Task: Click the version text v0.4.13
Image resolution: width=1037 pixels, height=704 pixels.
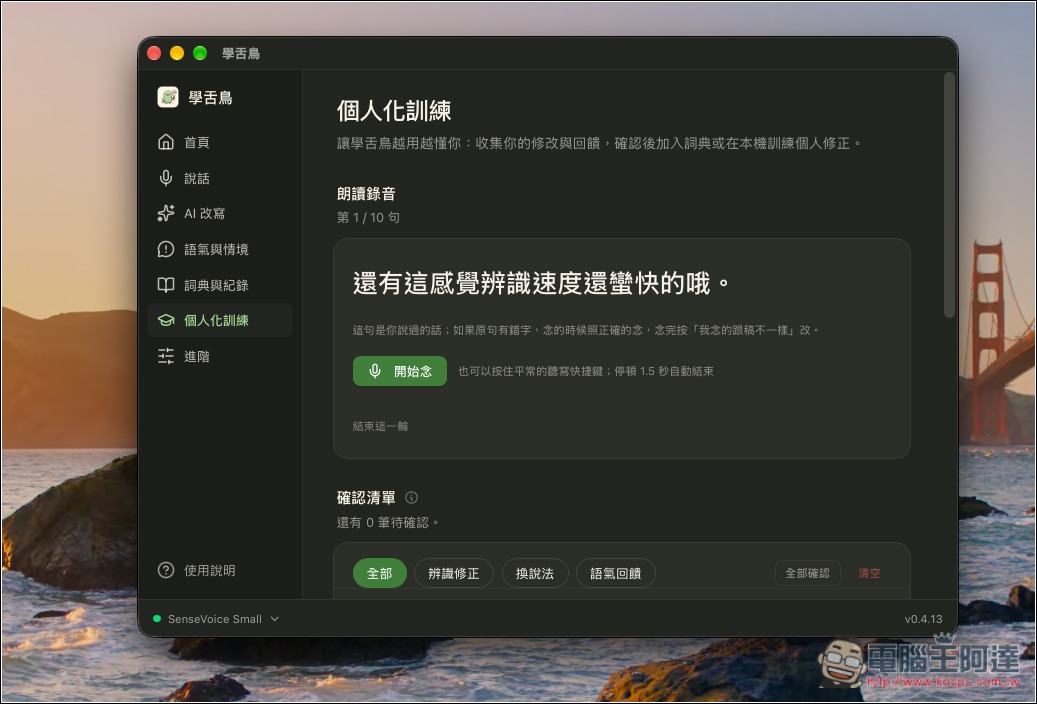Action: pos(923,619)
